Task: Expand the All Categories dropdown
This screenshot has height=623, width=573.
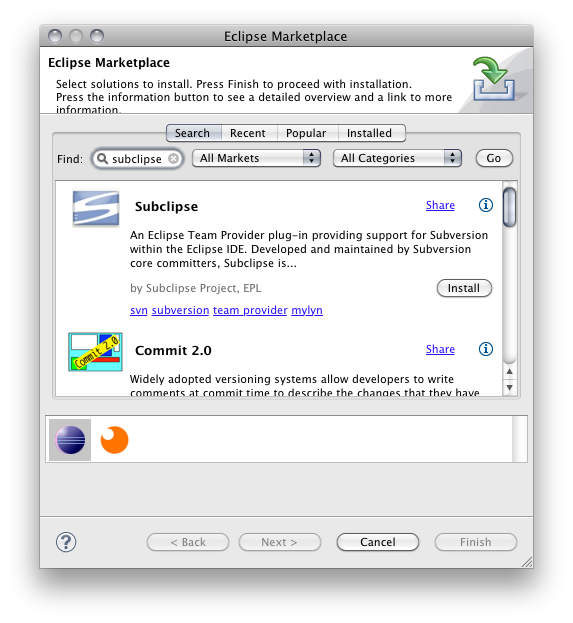Action: (397, 158)
